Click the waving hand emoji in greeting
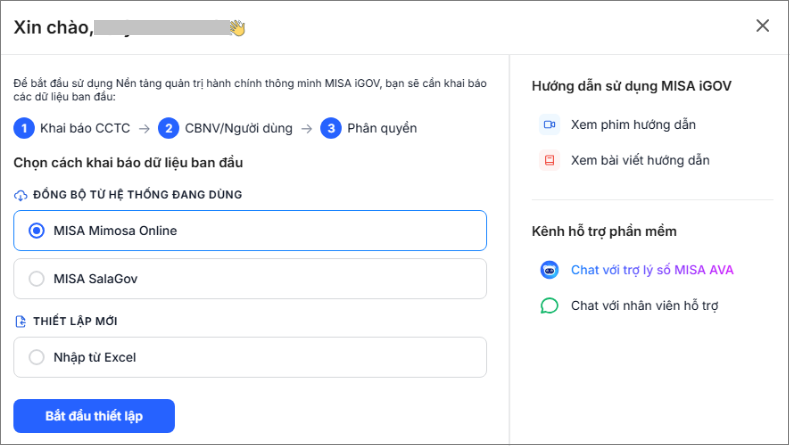 237,27
